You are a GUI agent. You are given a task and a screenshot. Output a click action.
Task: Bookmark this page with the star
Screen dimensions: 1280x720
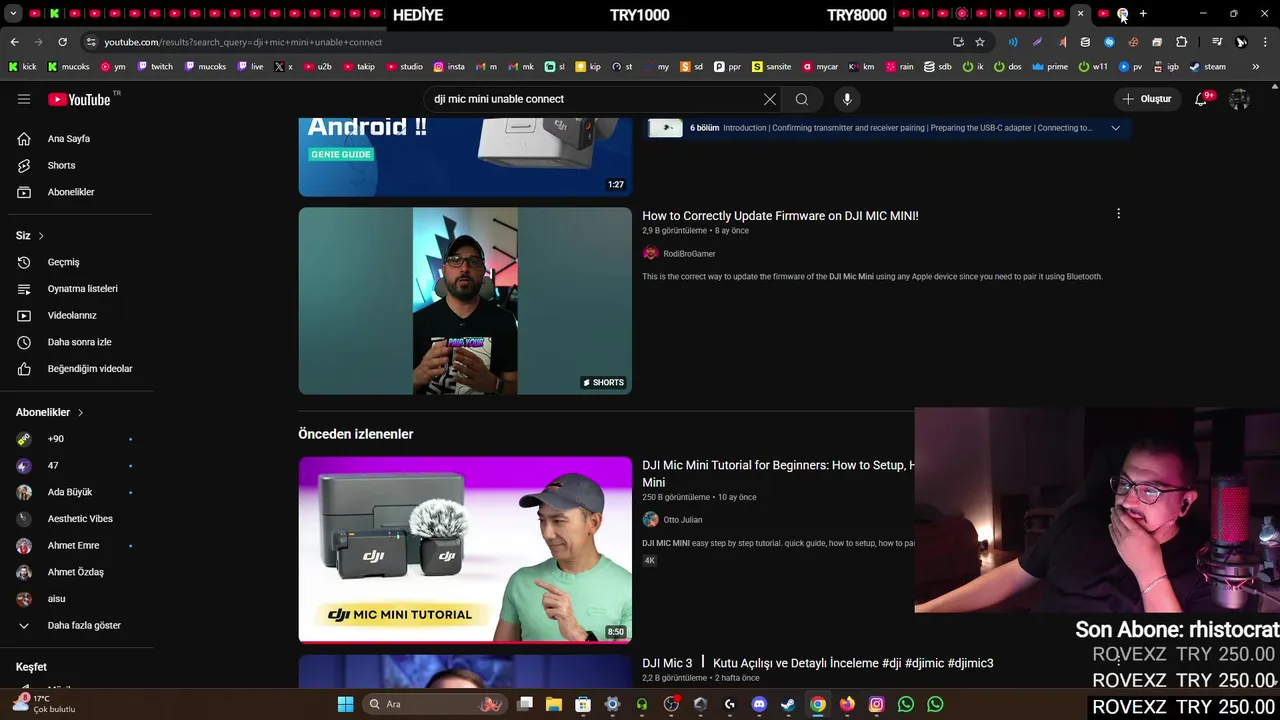tap(980, 42)
